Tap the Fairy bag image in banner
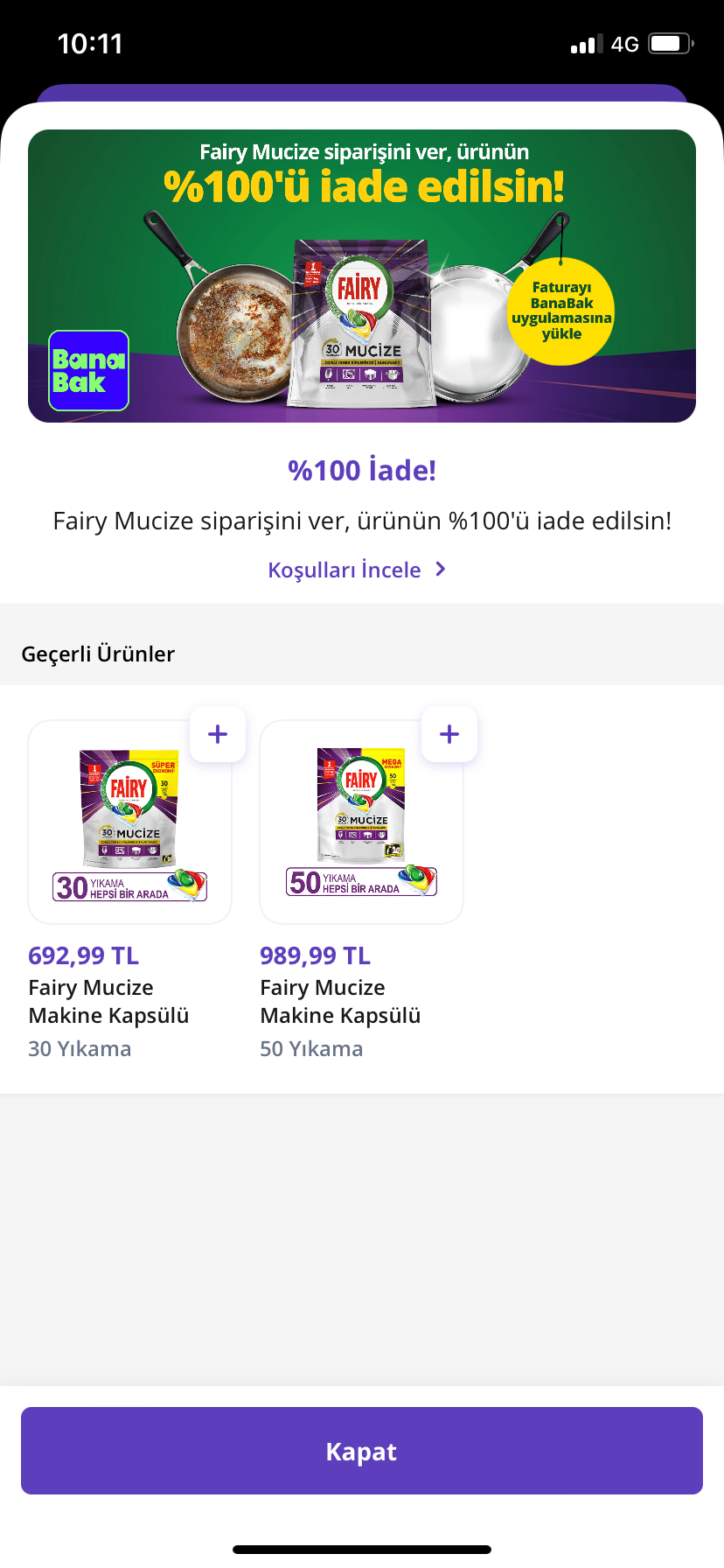Image resolution: width=724 pixels, height=1568 pixels. coord(361,323)
